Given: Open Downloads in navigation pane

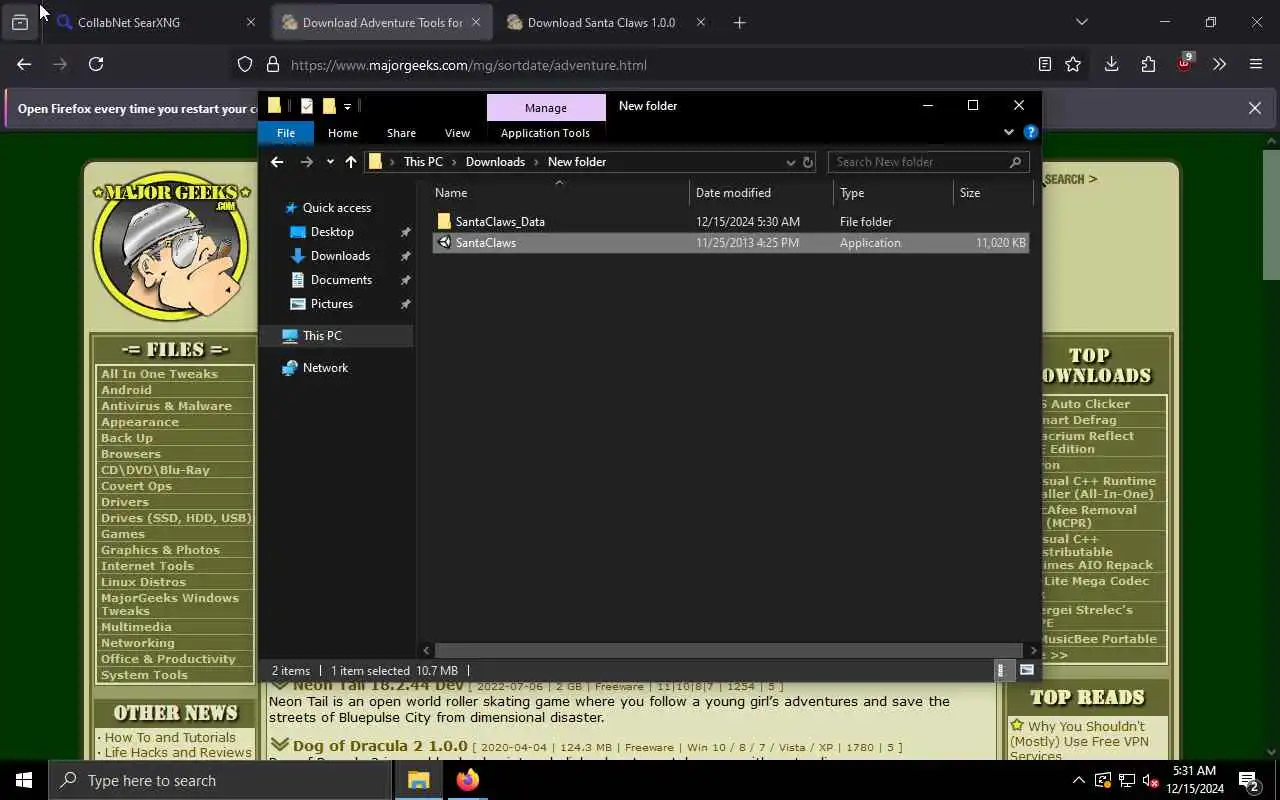Looking at the screenshot, I should point(340,256).
